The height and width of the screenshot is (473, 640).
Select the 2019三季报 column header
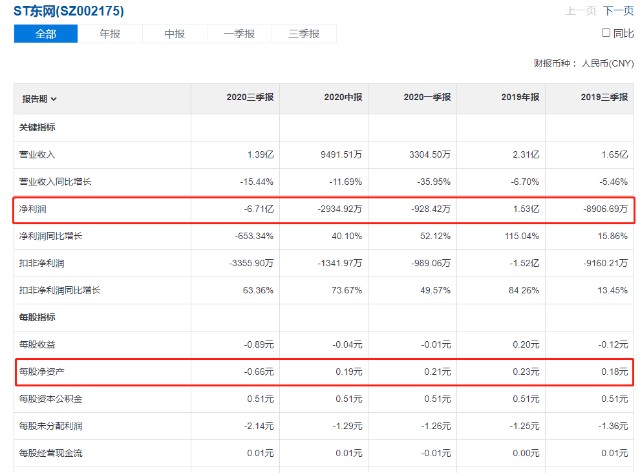point(604,97)
